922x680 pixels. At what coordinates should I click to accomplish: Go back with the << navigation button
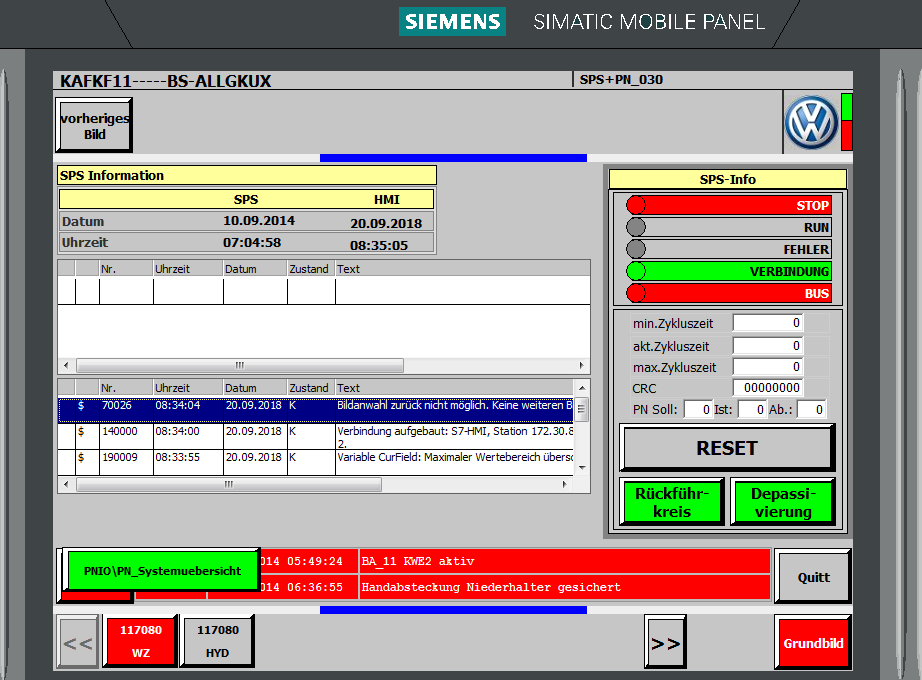point(78,642)
